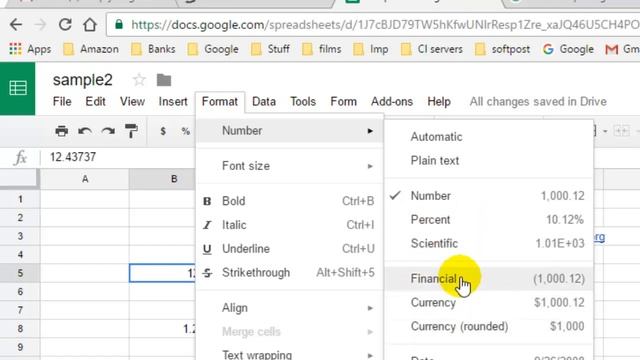Click the address bar URL
The image size is (640, 360).
click(385, 25)
